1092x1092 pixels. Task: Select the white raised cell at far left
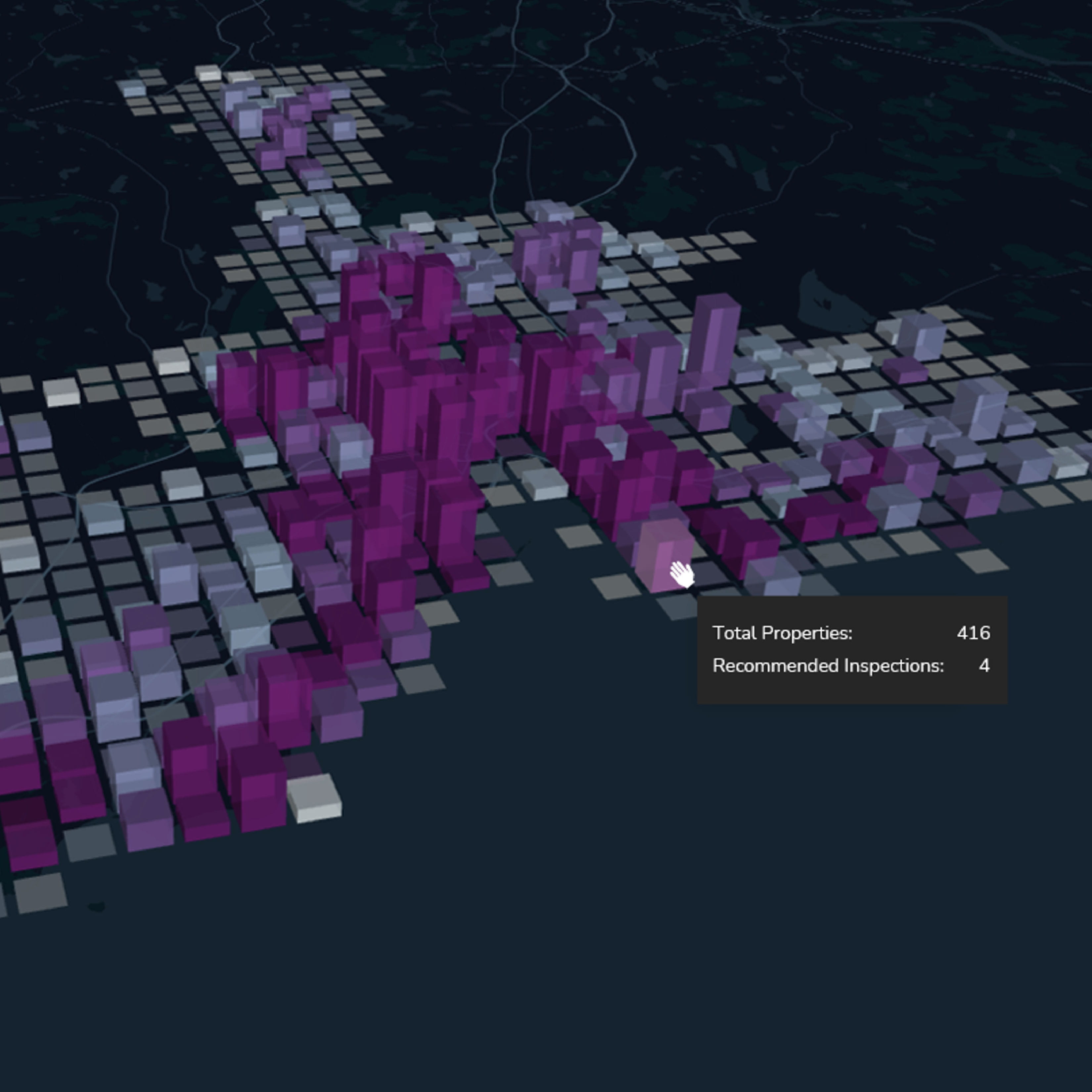[62, 391]
